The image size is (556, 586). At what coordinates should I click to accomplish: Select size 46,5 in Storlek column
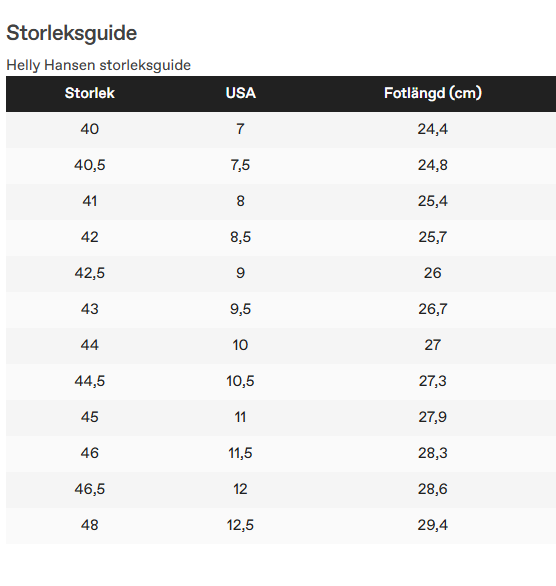[90, 489]
